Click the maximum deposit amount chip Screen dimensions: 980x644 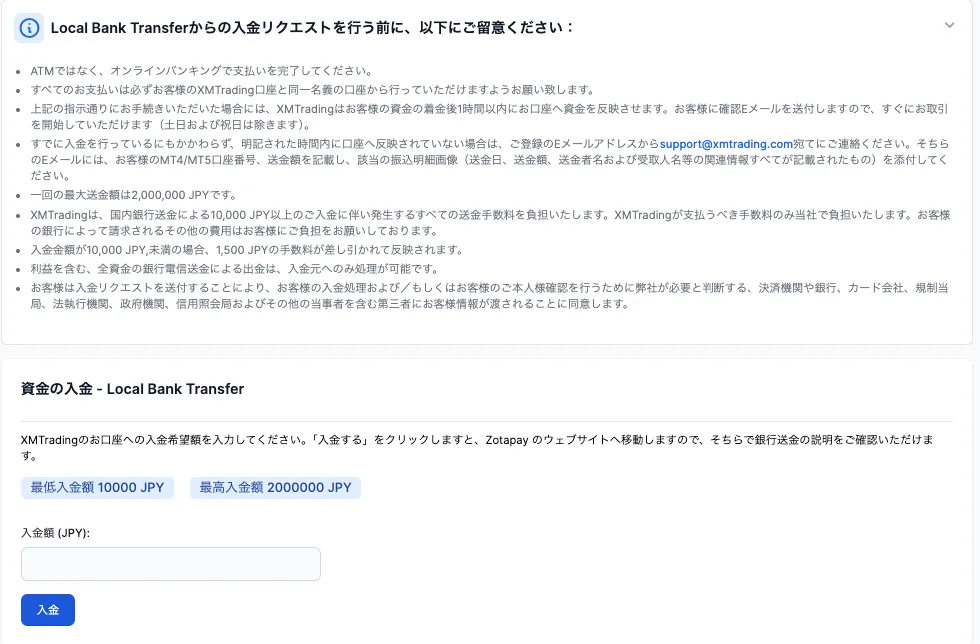tap(277, 489)
